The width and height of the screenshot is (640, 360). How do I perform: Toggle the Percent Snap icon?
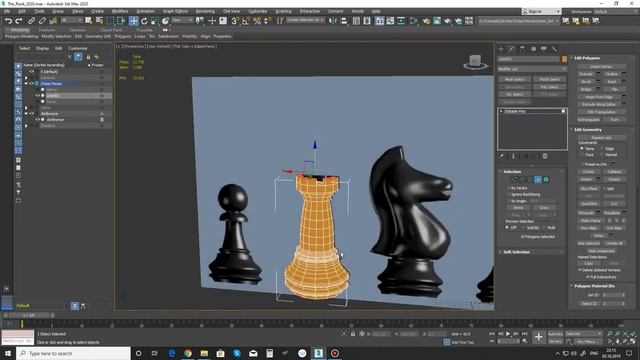point(257,20)
